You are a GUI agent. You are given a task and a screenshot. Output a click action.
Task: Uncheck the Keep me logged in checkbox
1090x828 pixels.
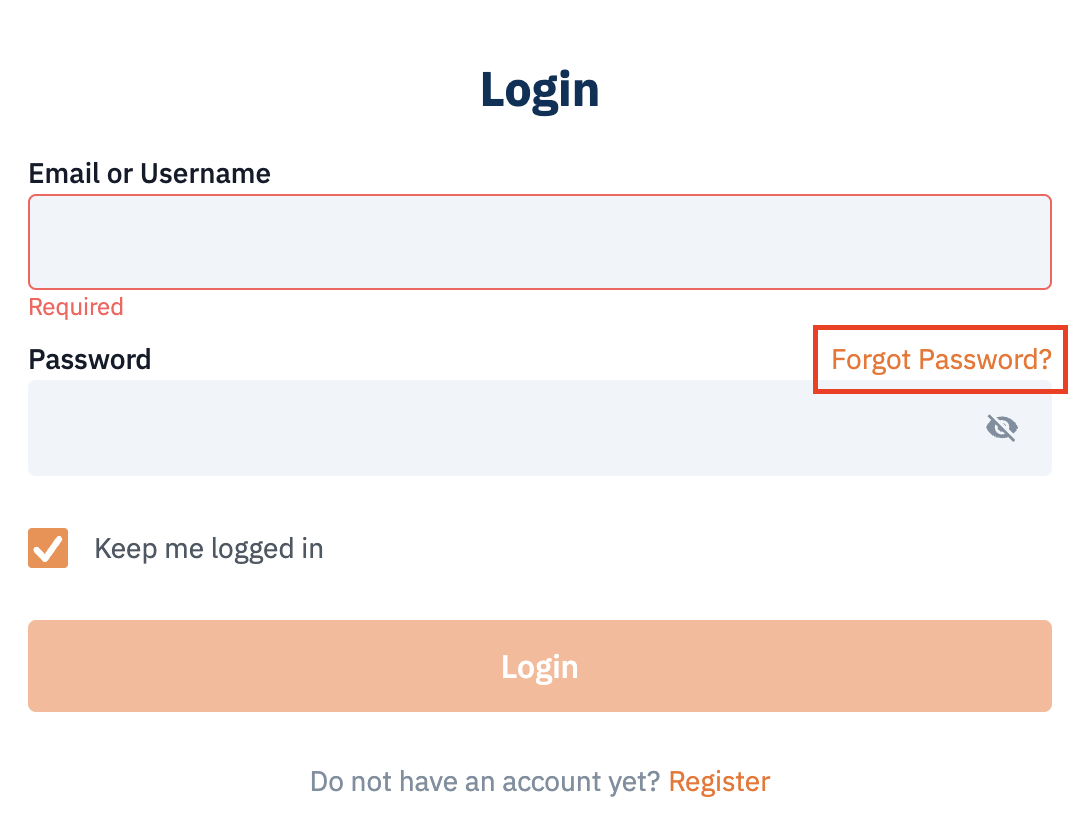pyautogui.click(x=48, y=548)
